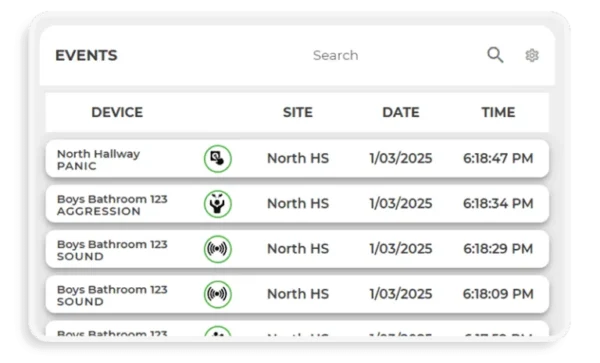Select the 6:18:47 PM time entry
This screenshot has width=600, height=363.
pyautogui.click(x=498, y=158)
